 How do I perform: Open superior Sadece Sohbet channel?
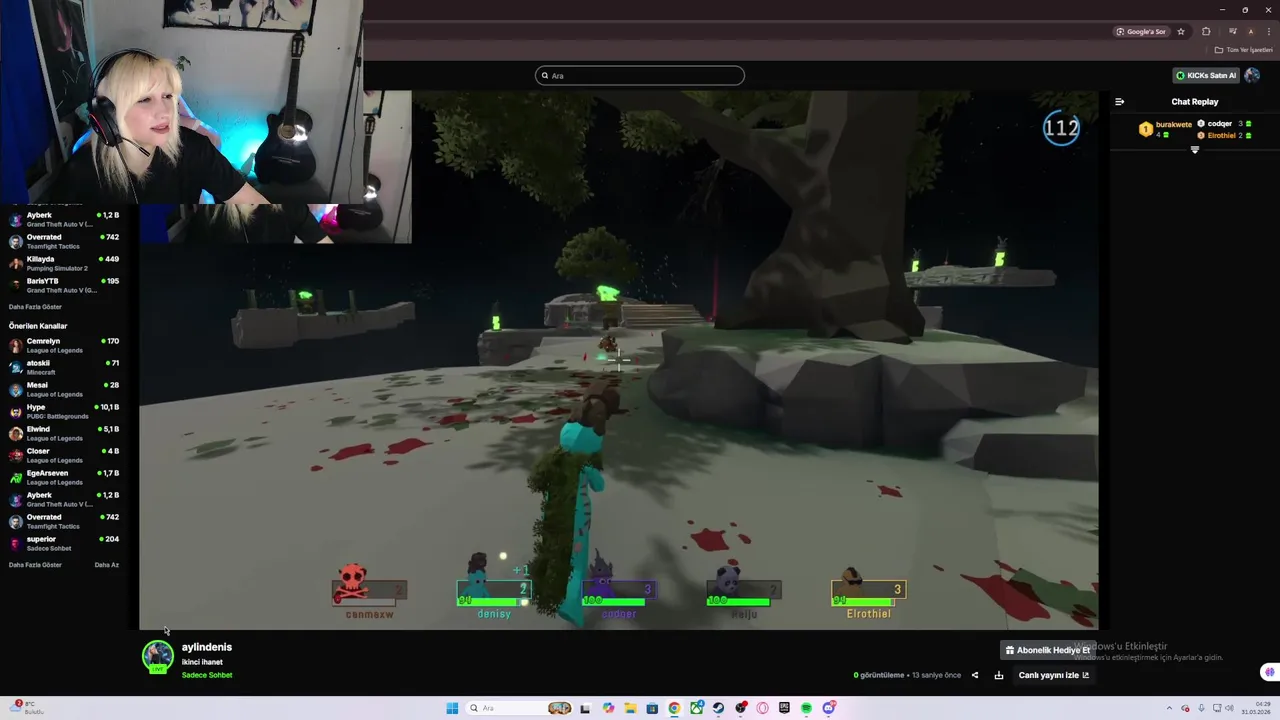[64, 543]
